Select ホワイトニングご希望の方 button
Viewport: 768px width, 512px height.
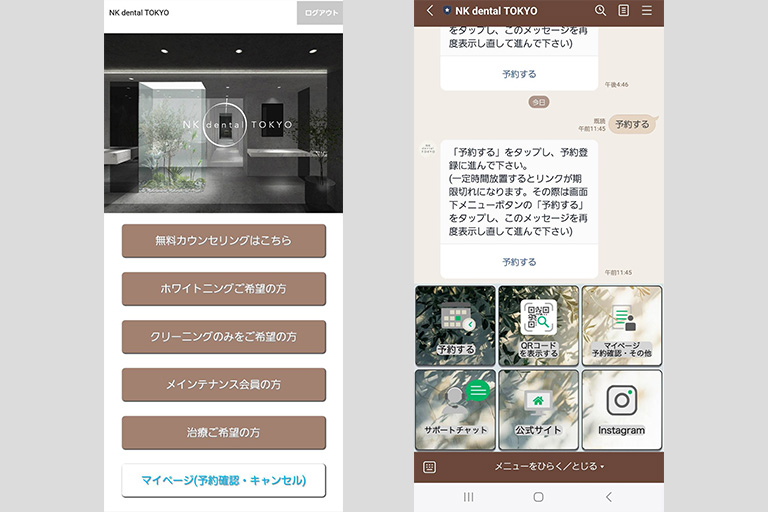(224, 289)
